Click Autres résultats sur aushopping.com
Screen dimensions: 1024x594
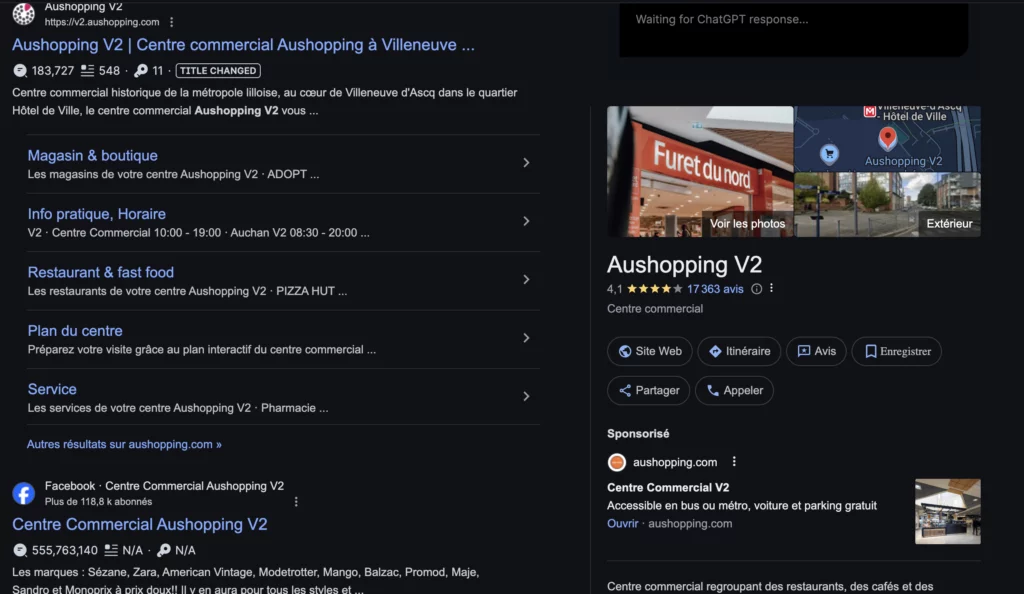(124, 445)
